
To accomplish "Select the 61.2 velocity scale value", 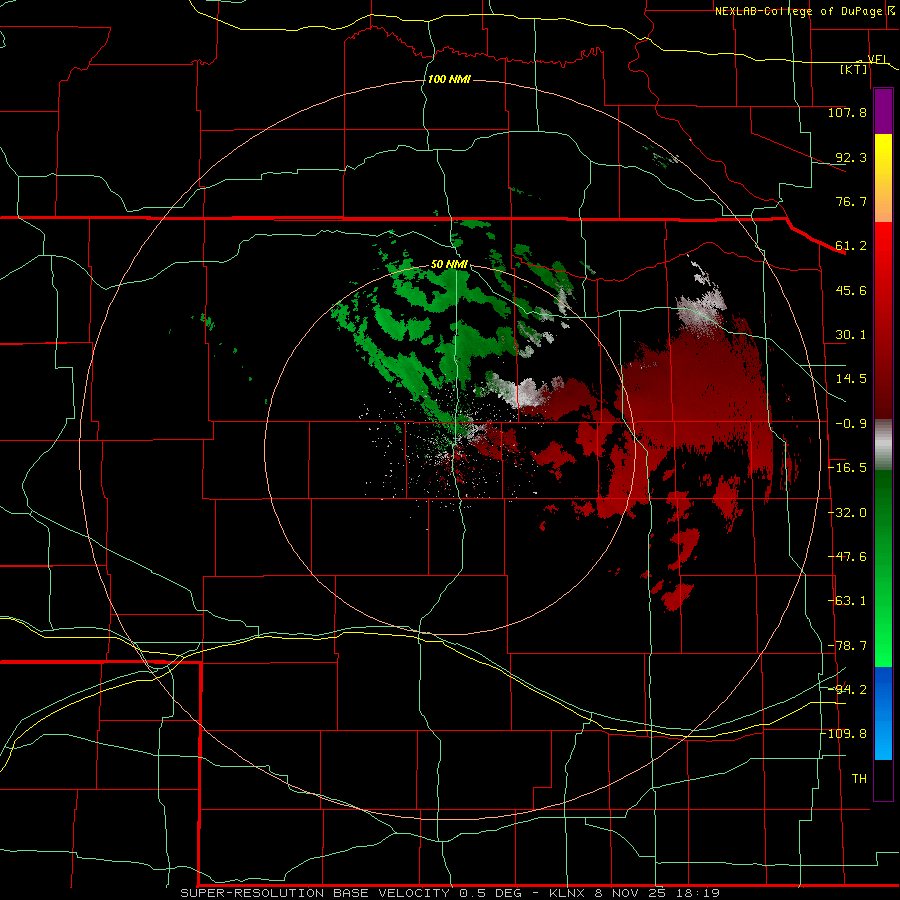I will point(851,246).
